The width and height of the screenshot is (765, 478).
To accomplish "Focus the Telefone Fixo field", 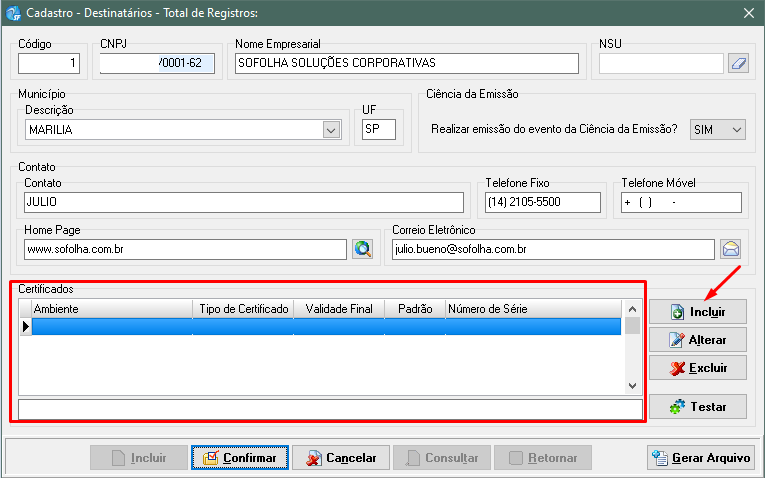I will click(x=541, y=202).
